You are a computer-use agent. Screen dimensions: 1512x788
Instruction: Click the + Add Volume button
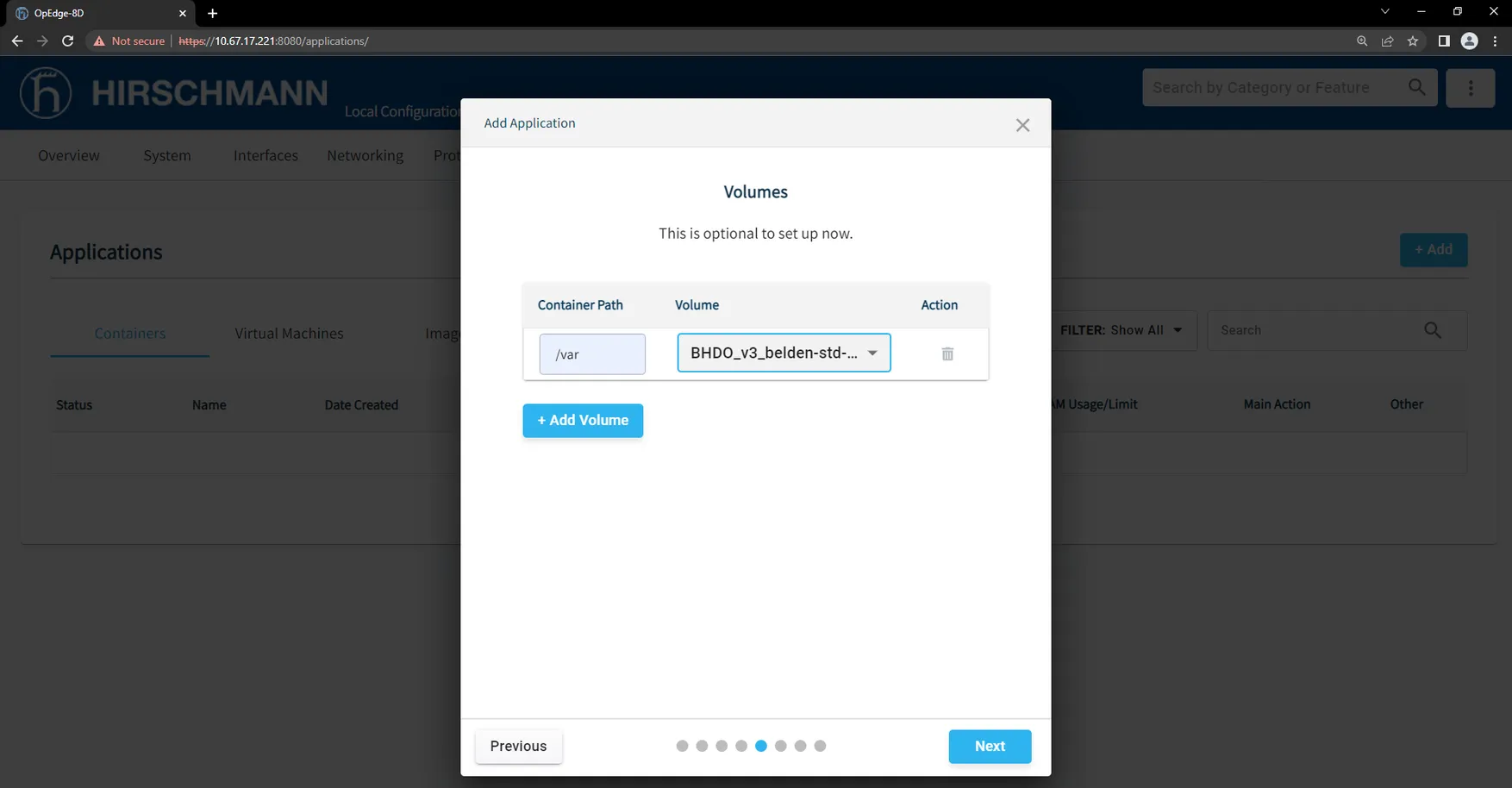583,421
